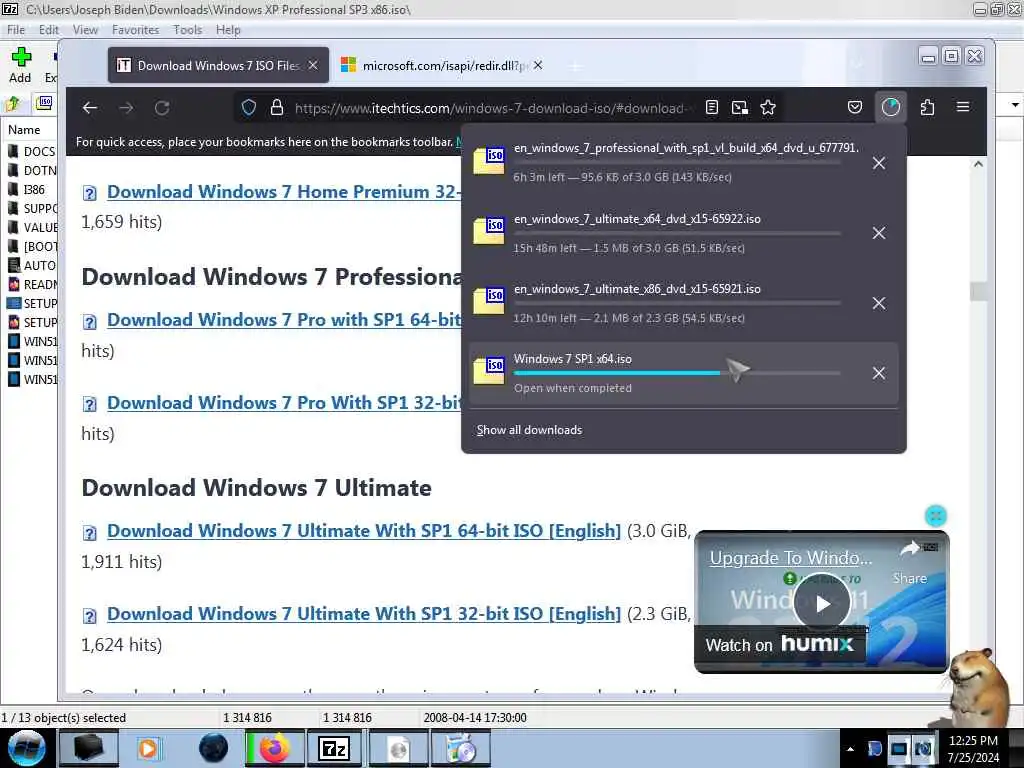1024x768 pixels.
Task: Open 7-Zip Tools menu
Action: click(x=187, y=30)
